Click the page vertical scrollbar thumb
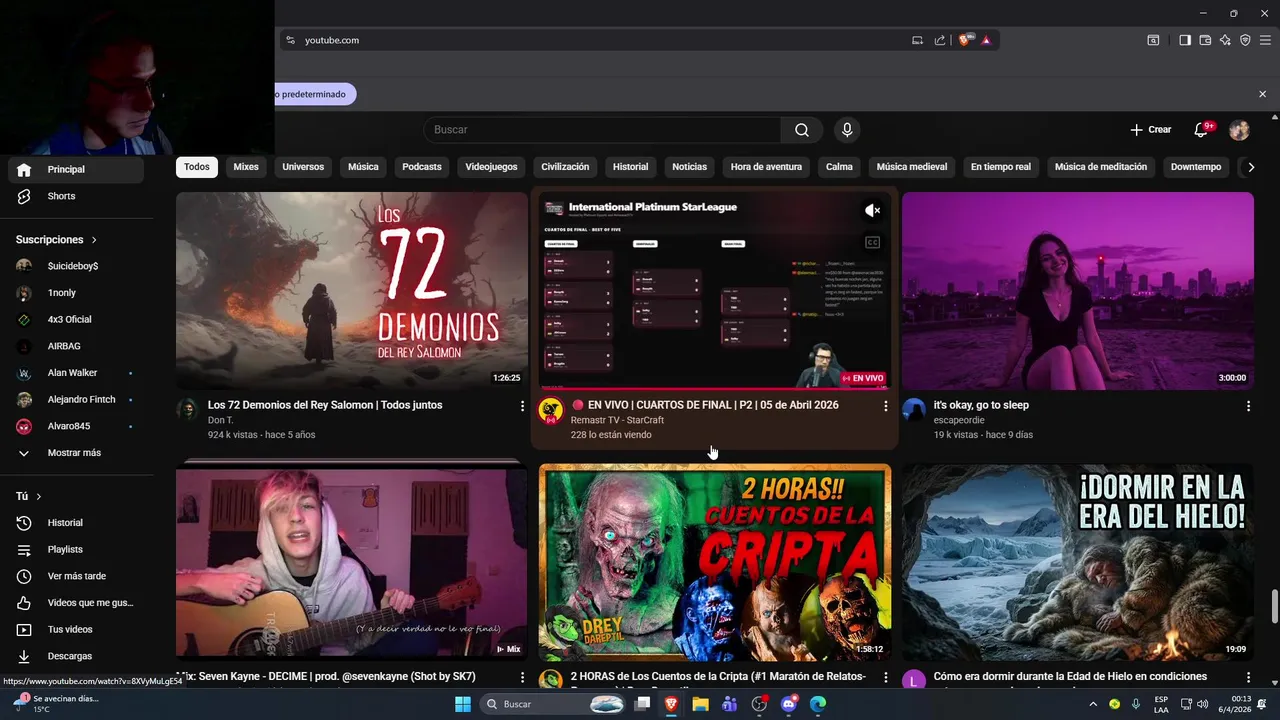The image size is (1280, 720). coord(1274,606)
